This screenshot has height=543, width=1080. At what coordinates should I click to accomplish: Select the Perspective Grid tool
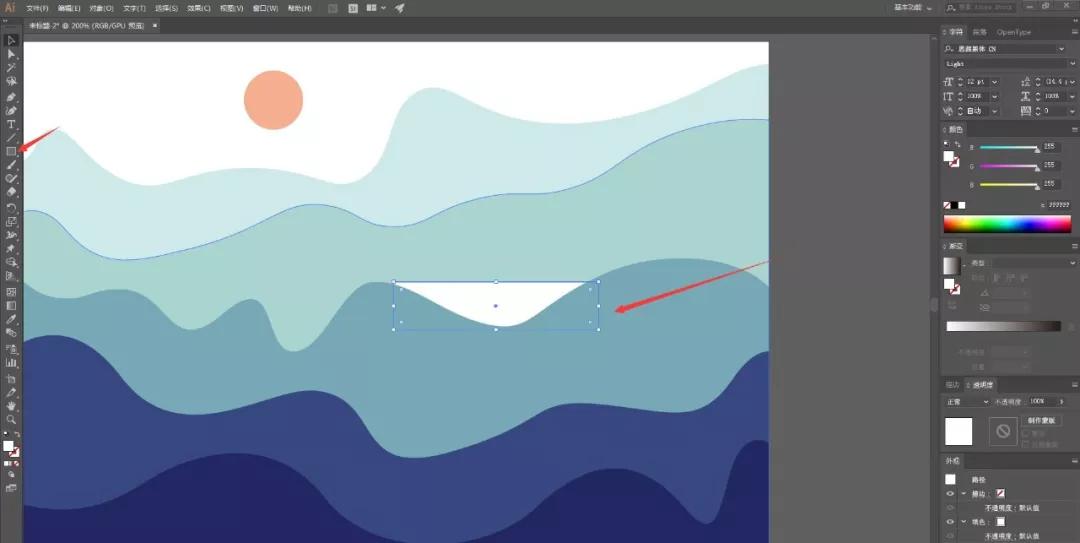tap(11, 276)
